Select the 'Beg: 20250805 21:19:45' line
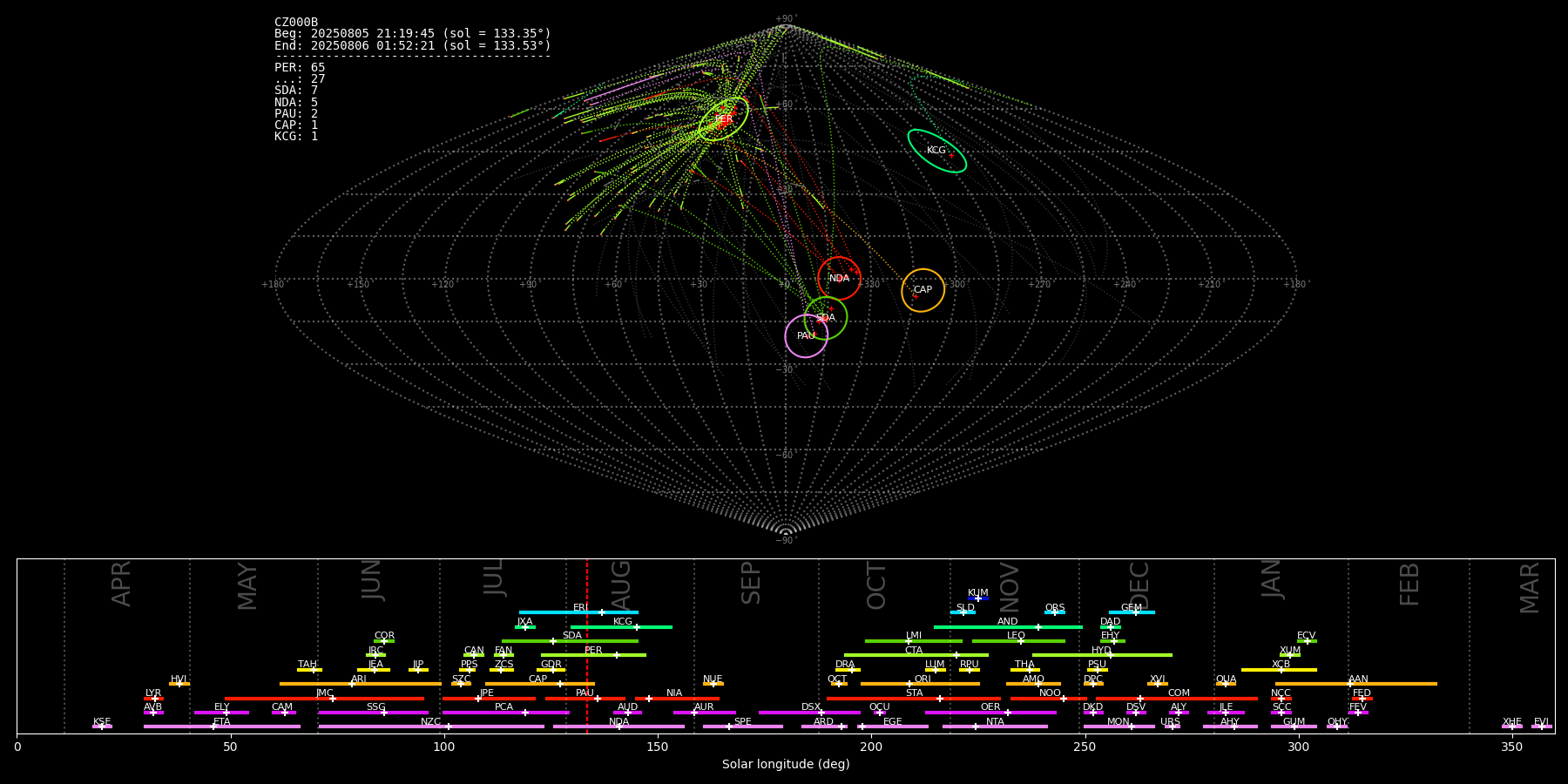 point(413,34)
